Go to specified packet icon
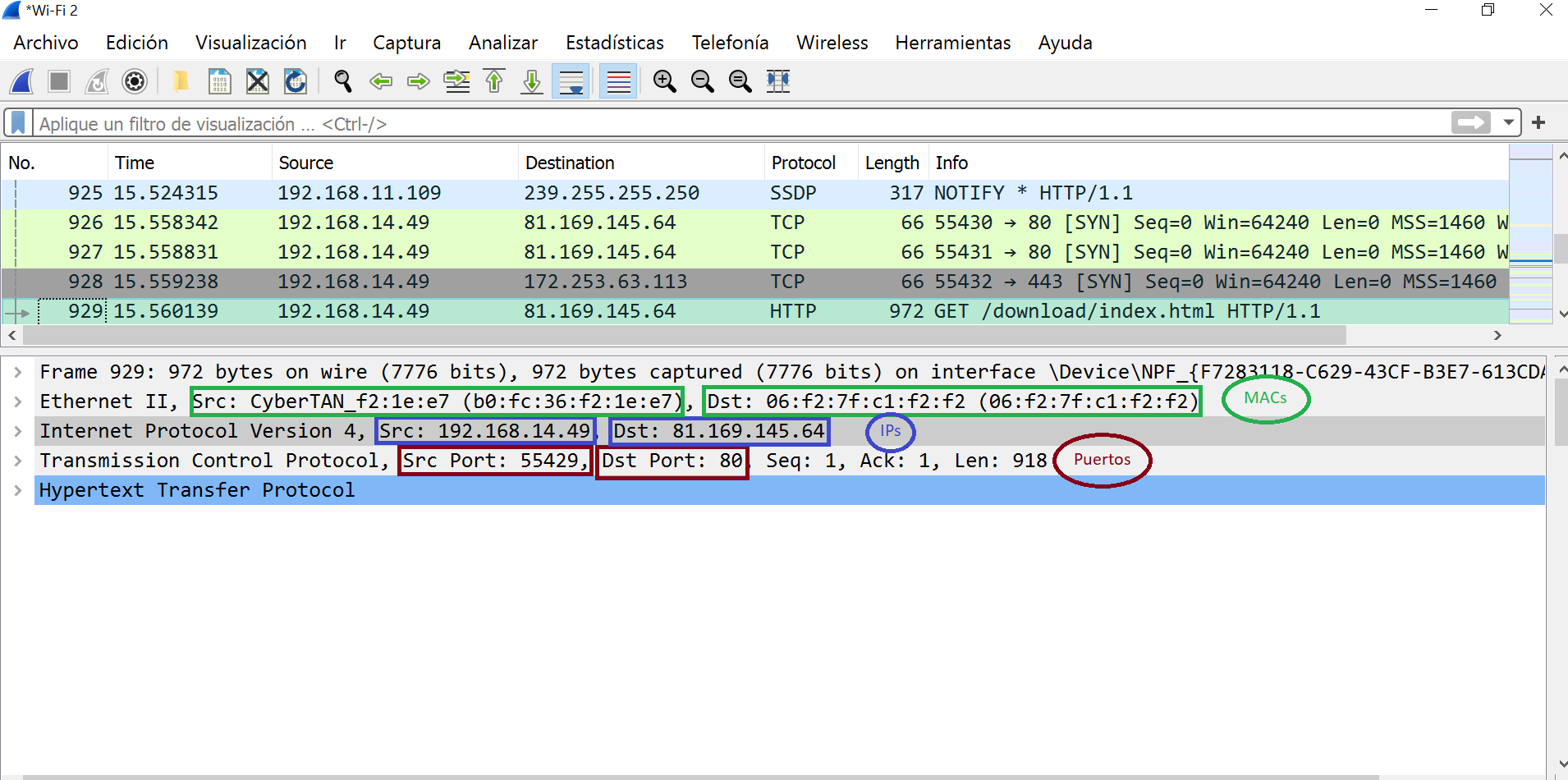Screen dimensions: 1568x780 coord(457,81)
